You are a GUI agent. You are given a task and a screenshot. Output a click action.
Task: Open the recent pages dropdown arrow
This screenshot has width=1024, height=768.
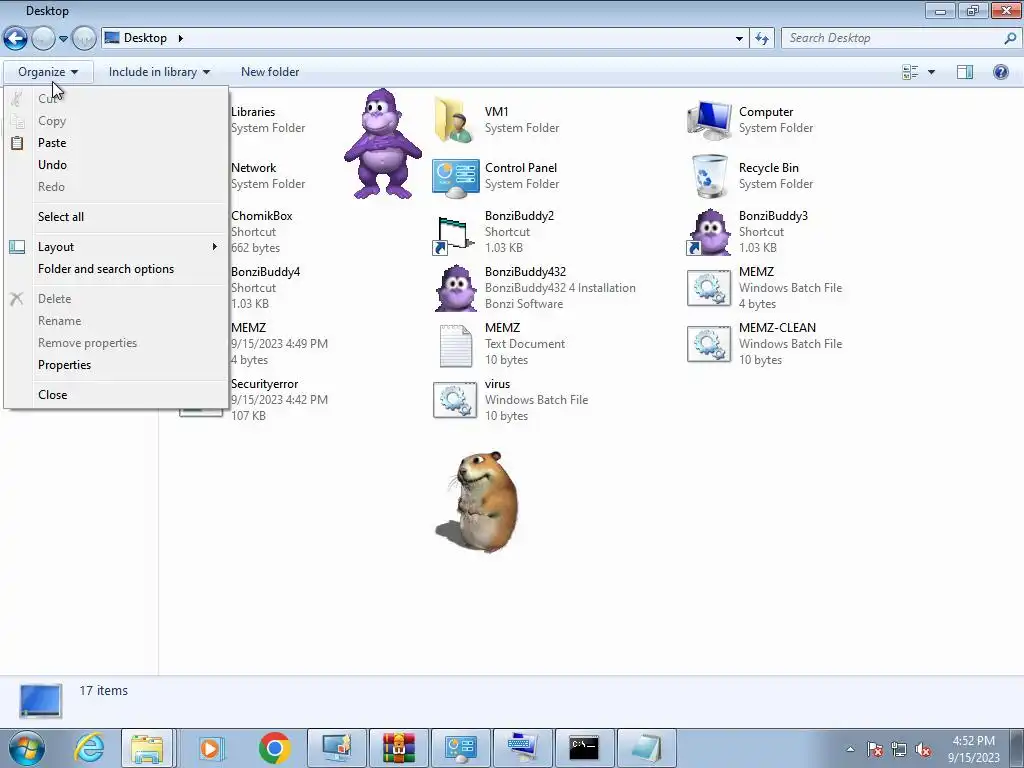63,39
